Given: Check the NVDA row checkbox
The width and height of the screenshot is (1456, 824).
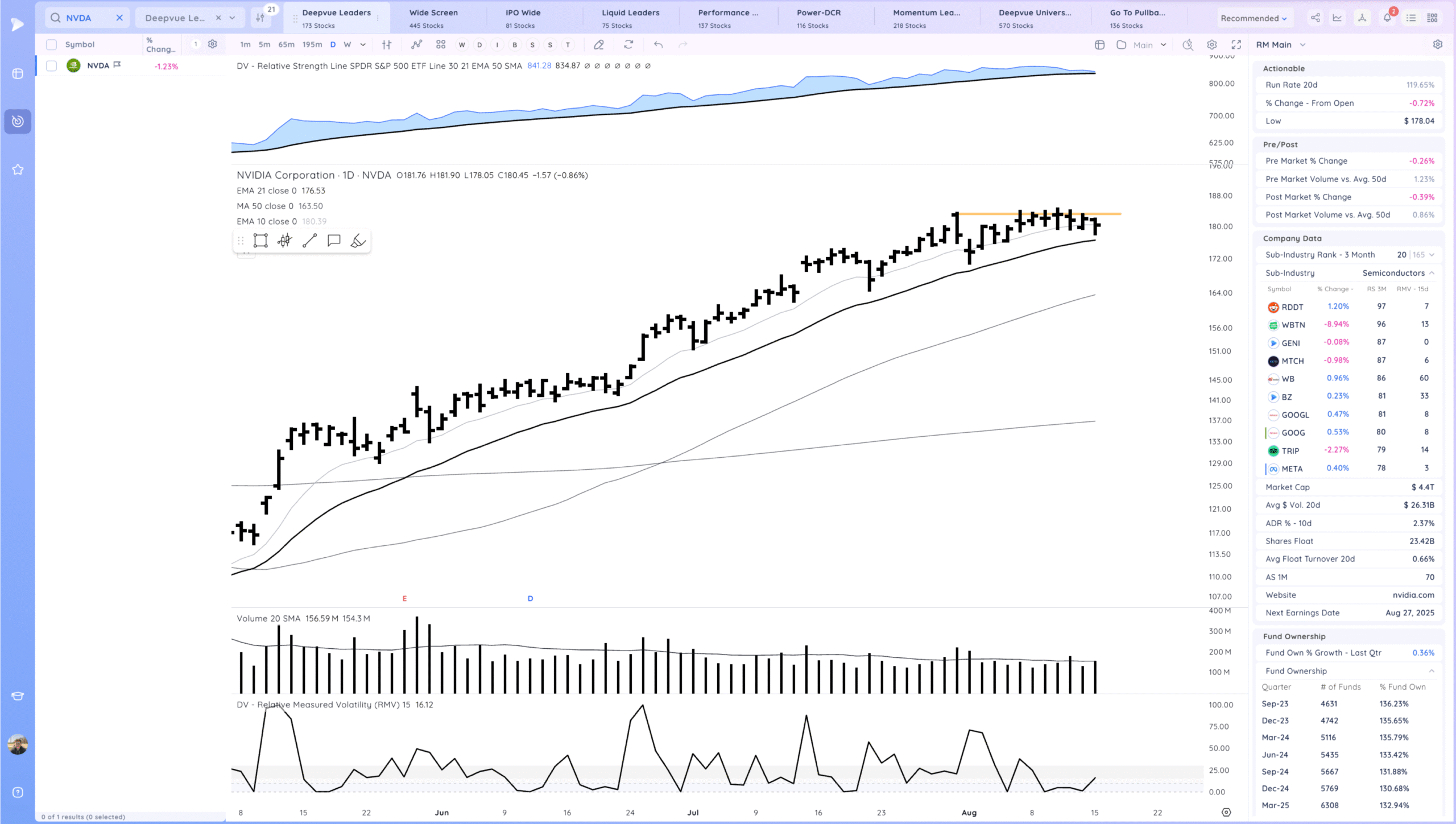Looking at the screenshot, I should (x=51, y=66).
